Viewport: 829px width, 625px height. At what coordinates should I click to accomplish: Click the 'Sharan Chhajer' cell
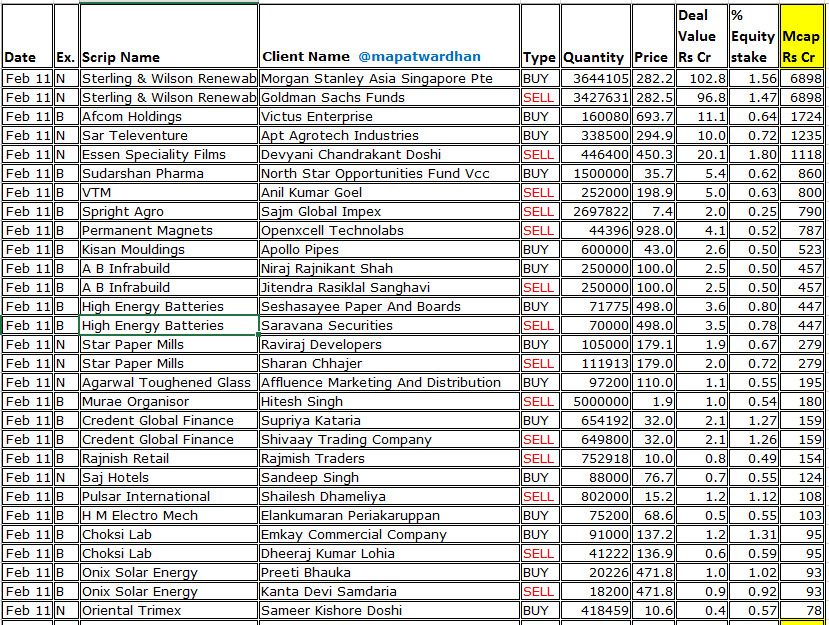390,364
